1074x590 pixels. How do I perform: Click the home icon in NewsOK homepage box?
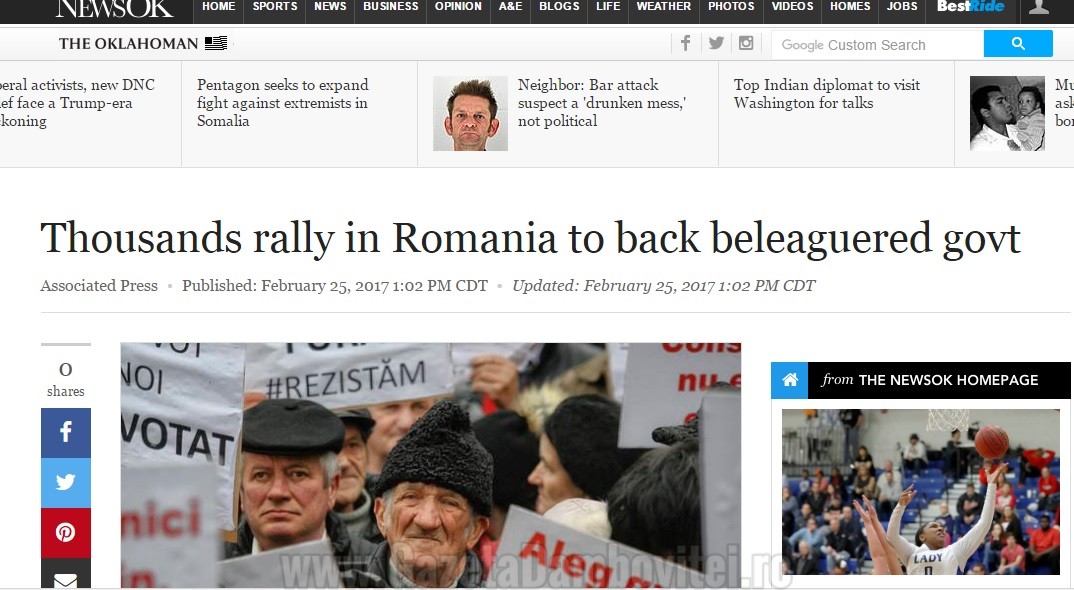click(x=790, y=380)
